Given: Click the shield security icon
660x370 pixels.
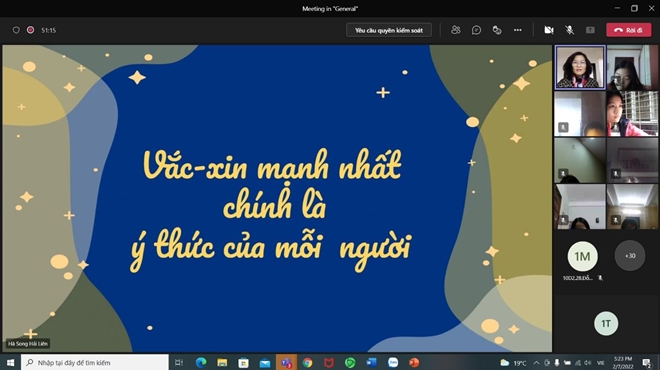Looking at the screenshot, I should [16, 30].
